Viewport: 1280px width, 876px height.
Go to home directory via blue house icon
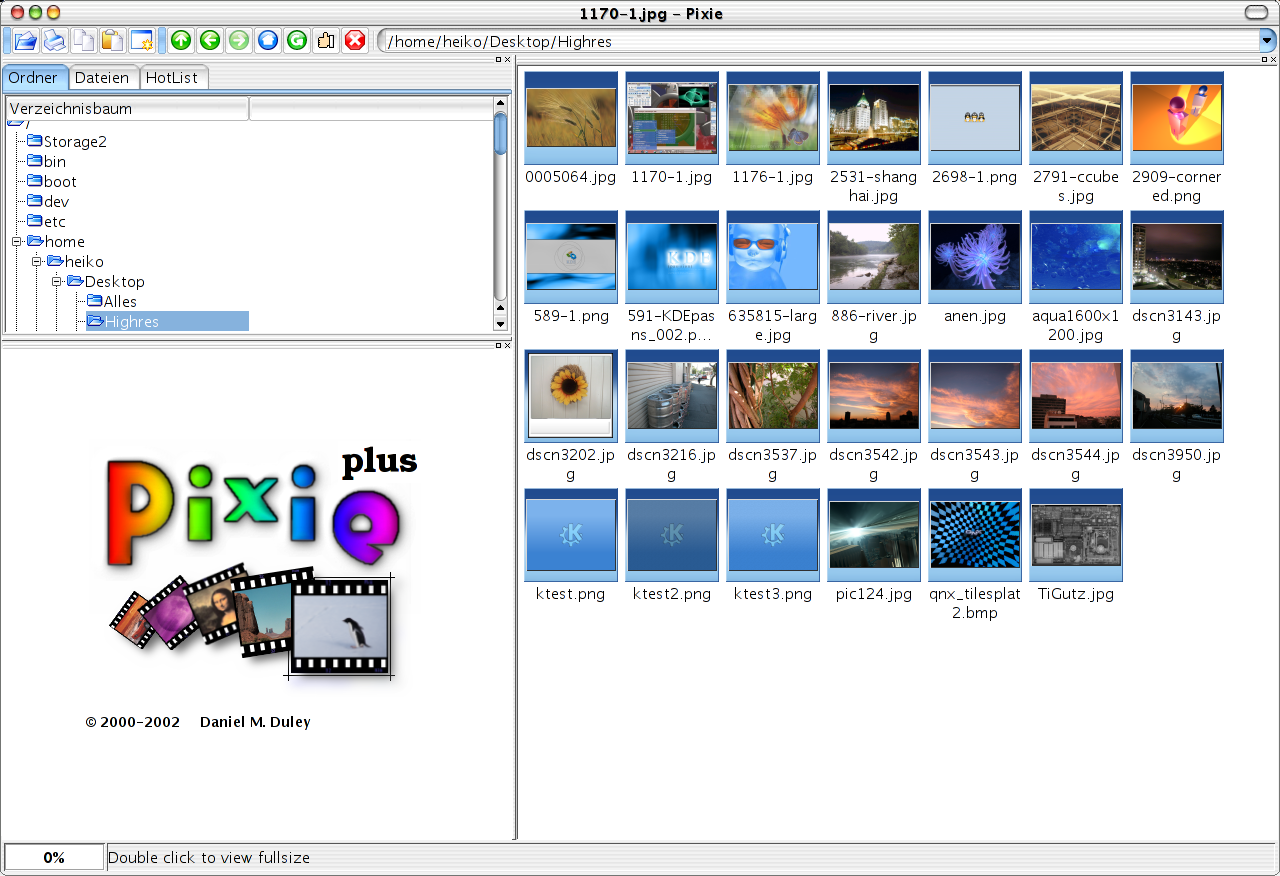pos(268,41)
